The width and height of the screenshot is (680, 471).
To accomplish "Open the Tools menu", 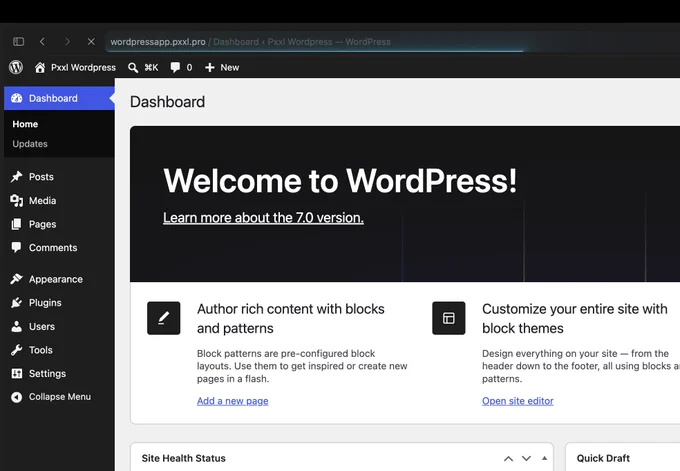I will pyautogui.click(x=59, y=350).
